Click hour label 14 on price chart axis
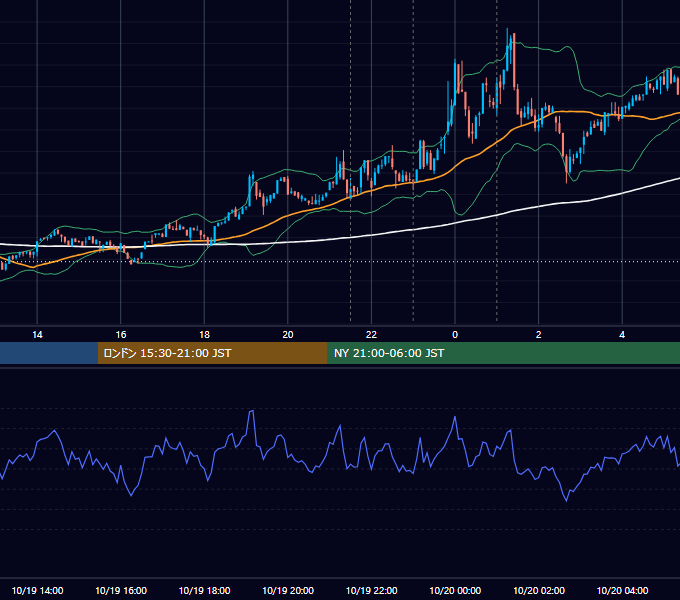This screenshot has height=600, width=680. [x=37, y=335]
